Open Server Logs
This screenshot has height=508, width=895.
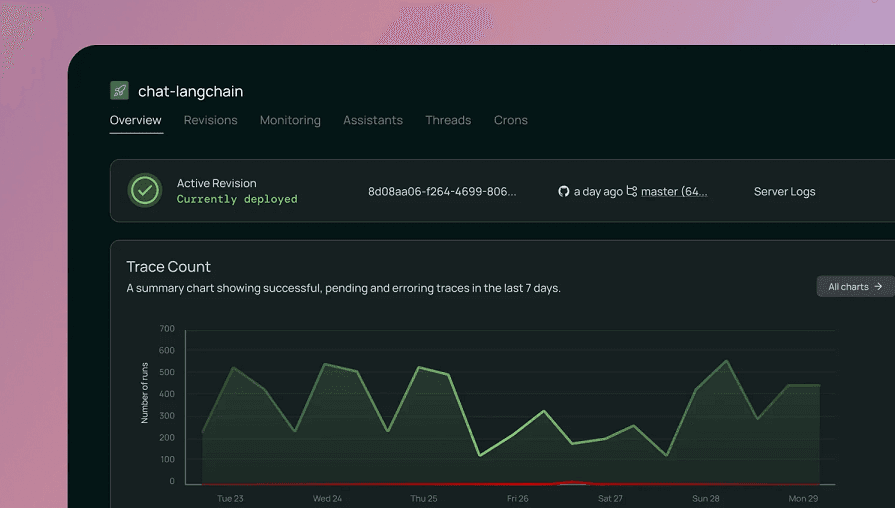click(784, 191)
